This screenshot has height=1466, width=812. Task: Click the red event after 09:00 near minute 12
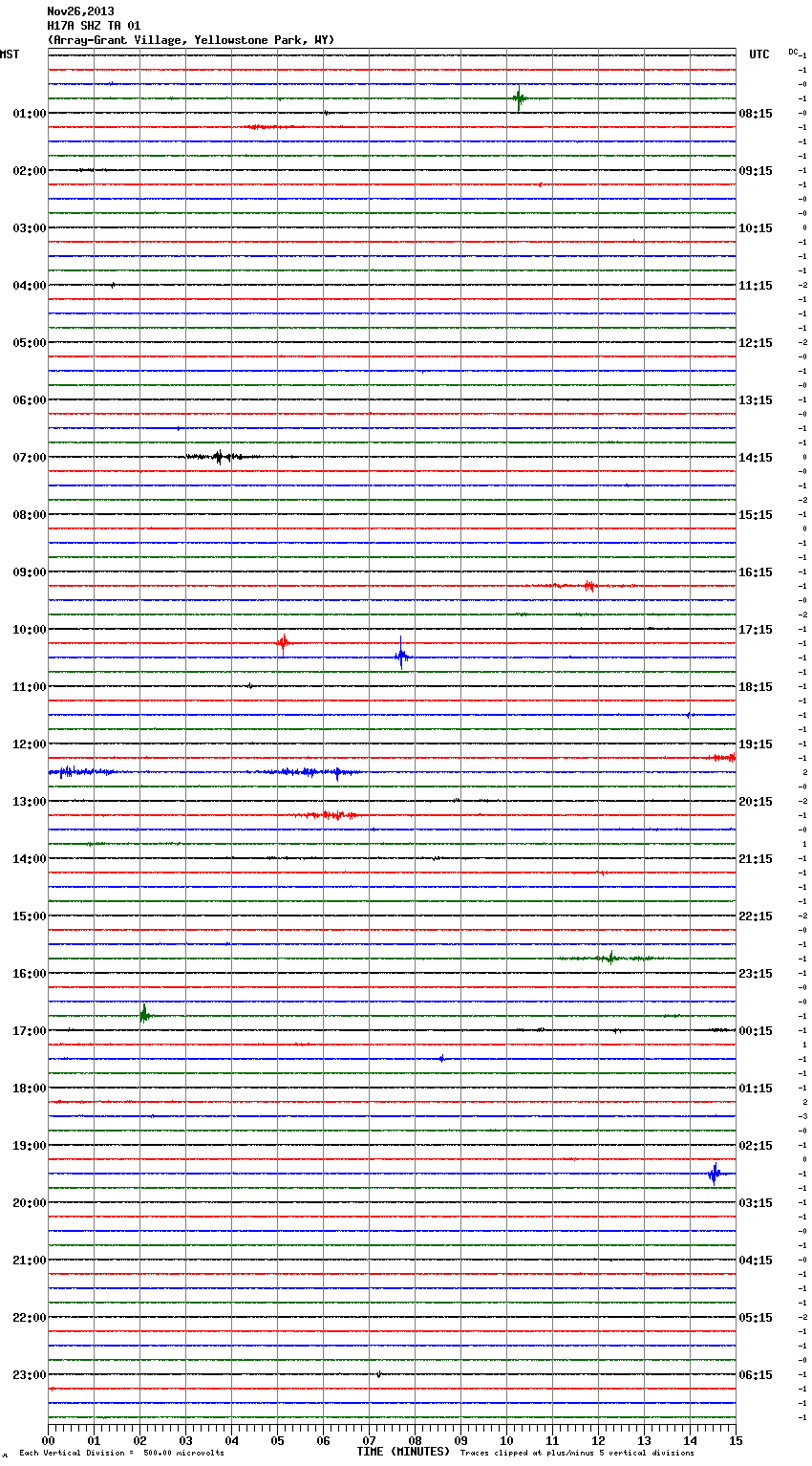pos(589,586)
